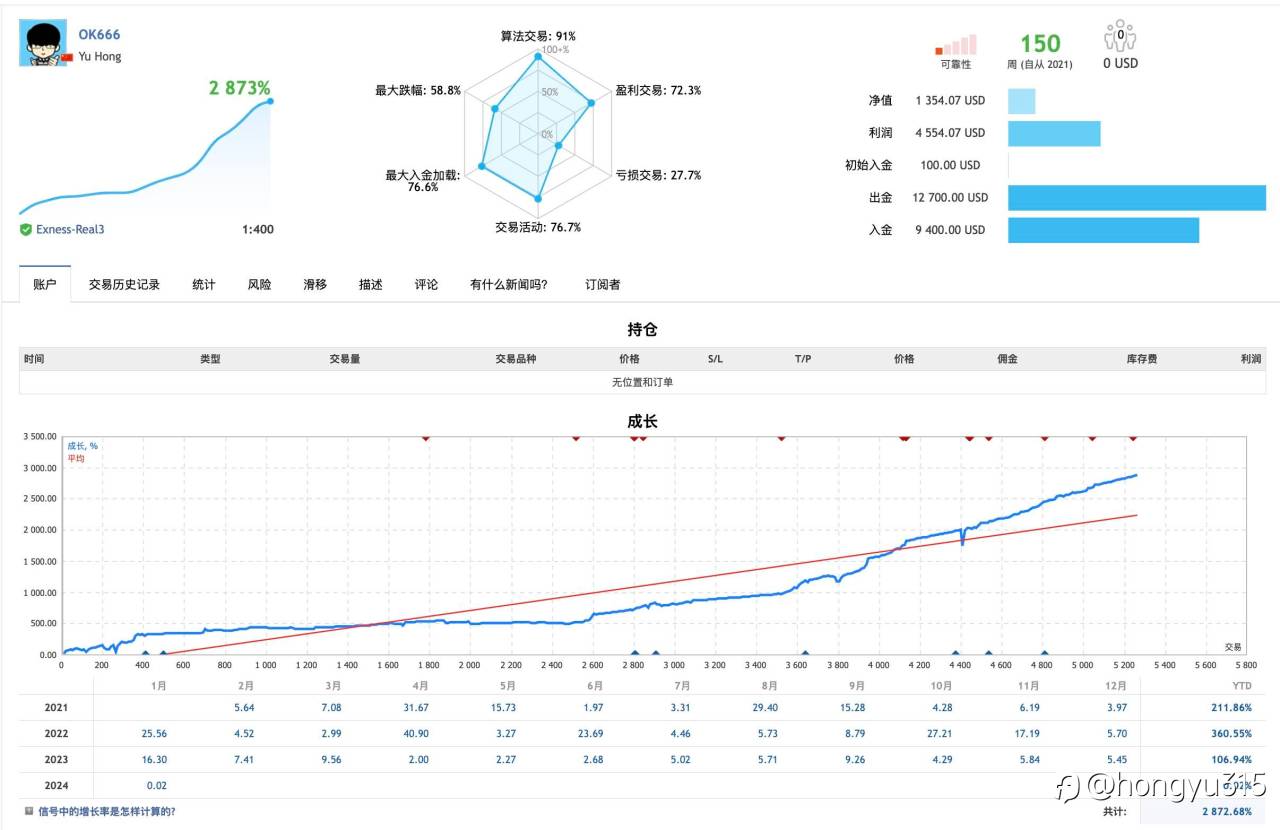
Task: Open the 有什么新闻吗? tab
Action: click(509, 284)
